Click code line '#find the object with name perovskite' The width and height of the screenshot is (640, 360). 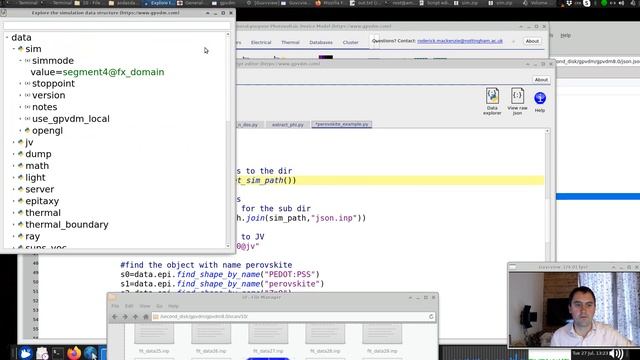(206, 265)
